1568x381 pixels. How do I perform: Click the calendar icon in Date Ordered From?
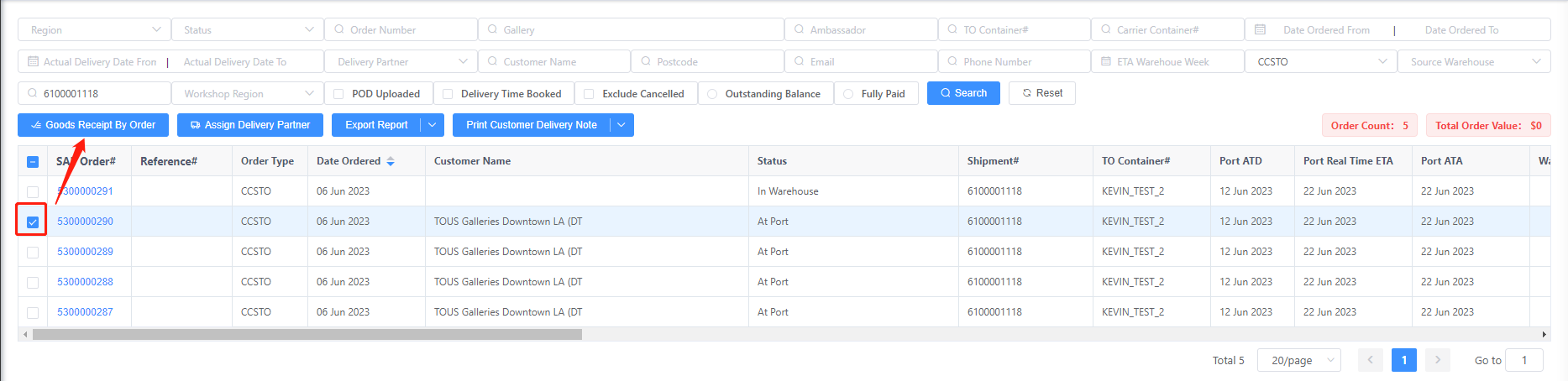(1260, 29)
